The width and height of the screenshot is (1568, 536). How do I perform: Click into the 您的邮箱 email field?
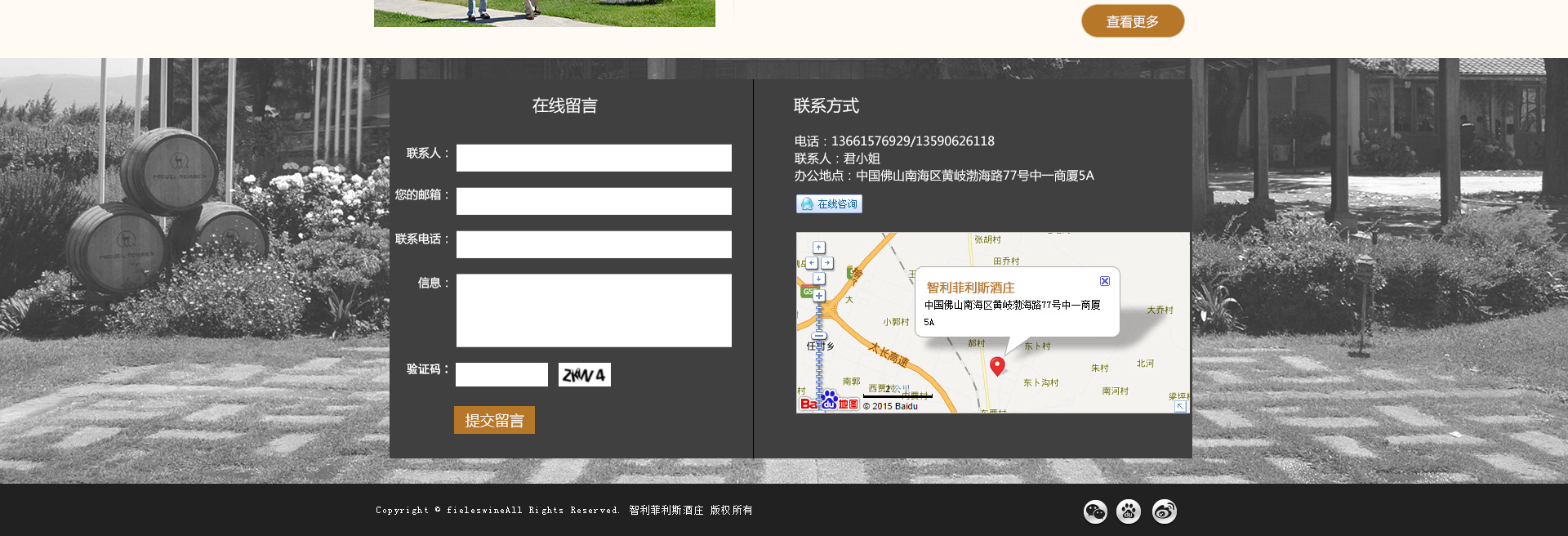594,201
